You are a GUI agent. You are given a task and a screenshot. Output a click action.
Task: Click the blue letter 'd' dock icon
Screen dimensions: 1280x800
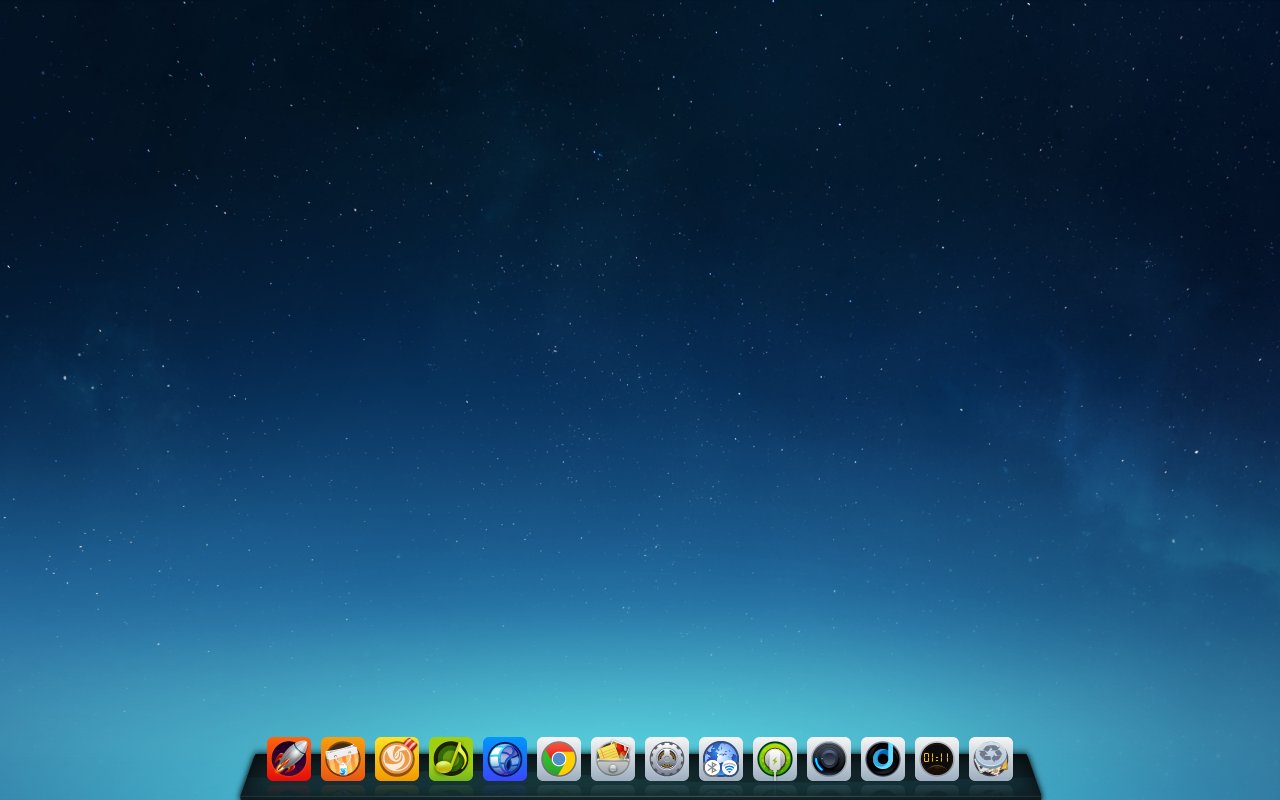click(883, 759)
